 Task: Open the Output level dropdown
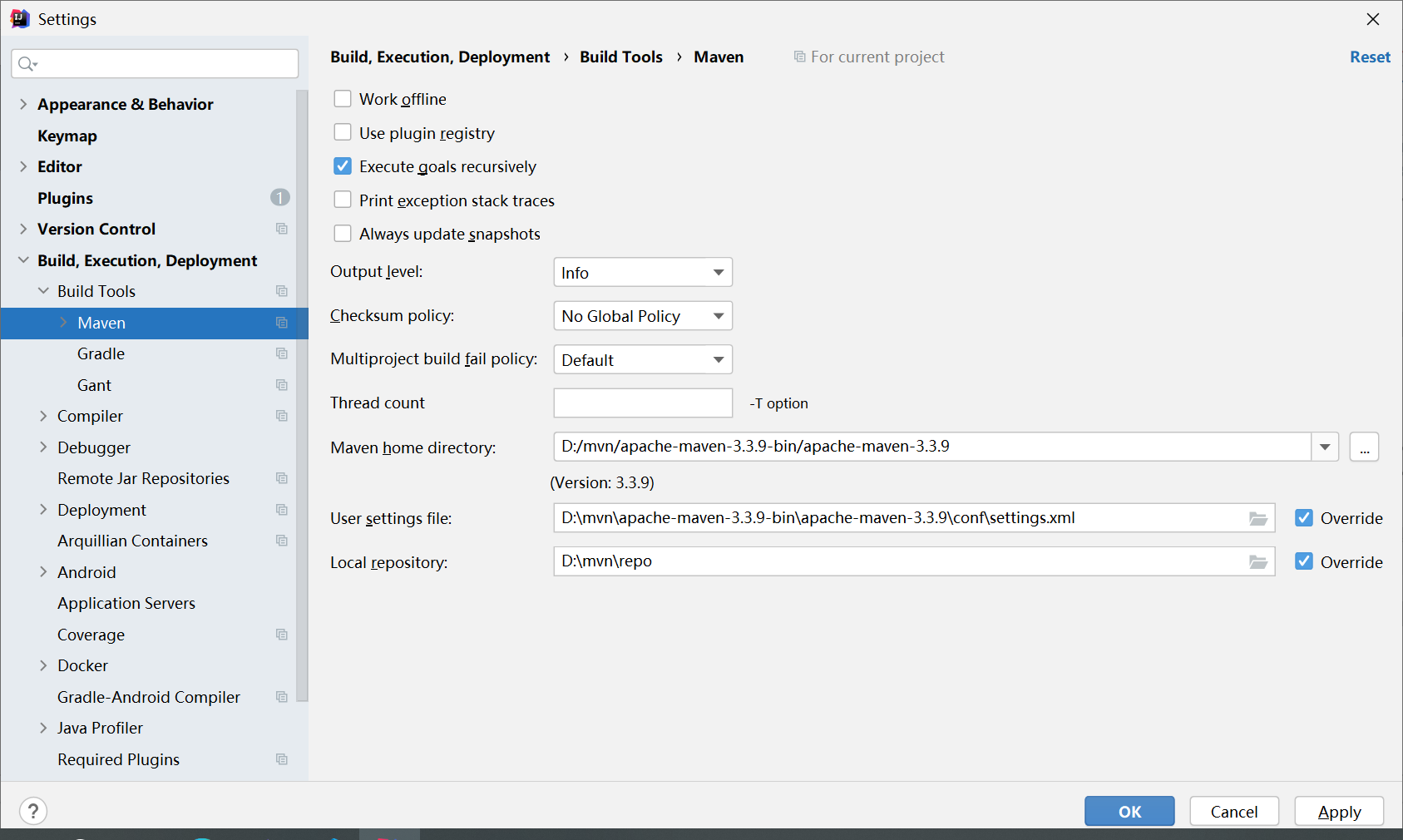[642, 273]
